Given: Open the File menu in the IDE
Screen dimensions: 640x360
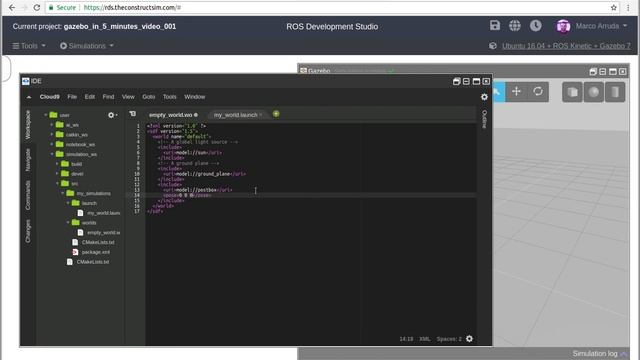Looking at the screenshot, I should click(x=72, y=97).
